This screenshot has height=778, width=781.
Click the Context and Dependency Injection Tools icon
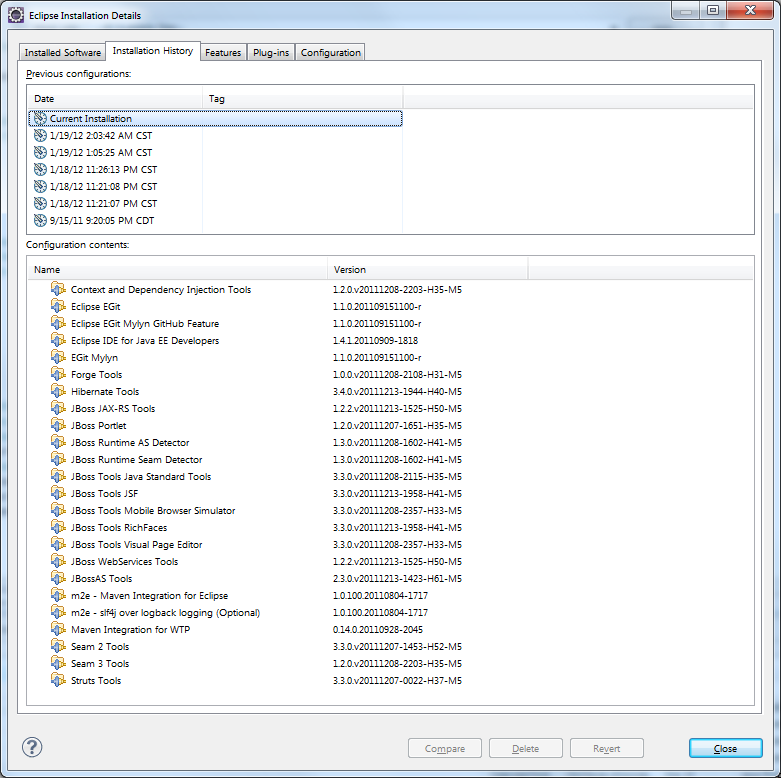click(58, 289)
